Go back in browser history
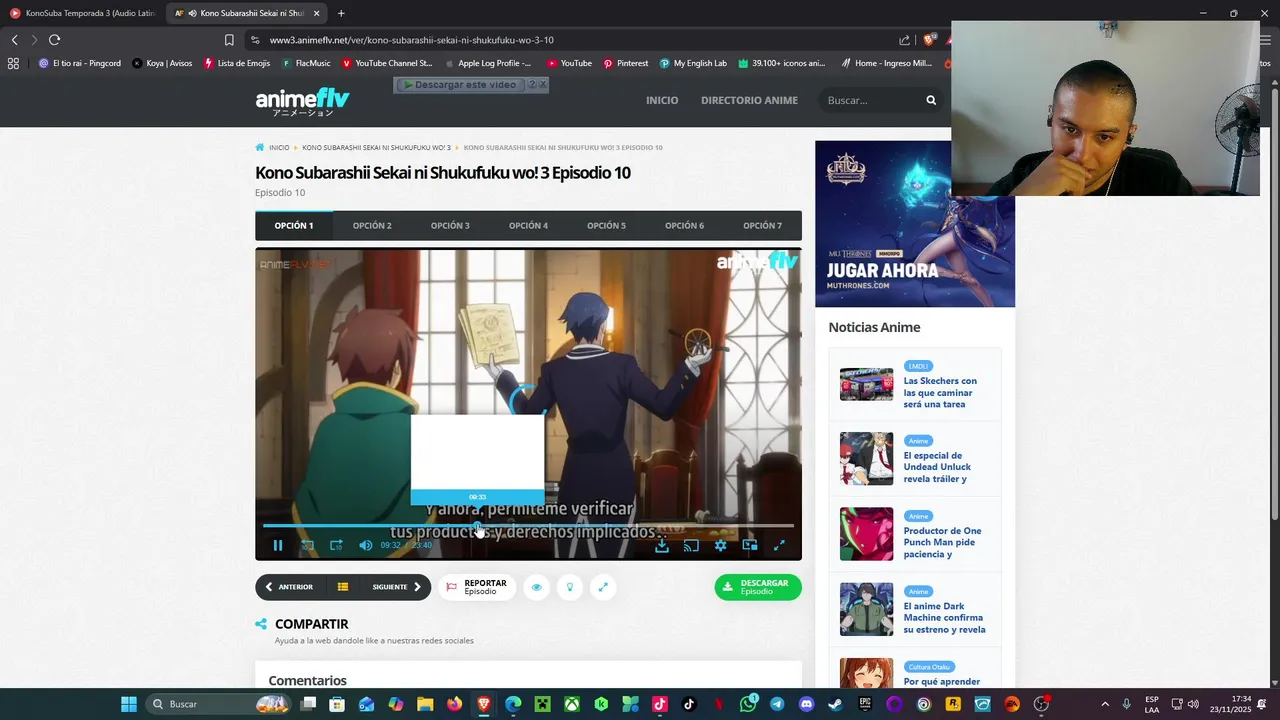Image resolution: width=1280 pixels, height=720 pixels. pyautogui.click(x=14, y=40)
